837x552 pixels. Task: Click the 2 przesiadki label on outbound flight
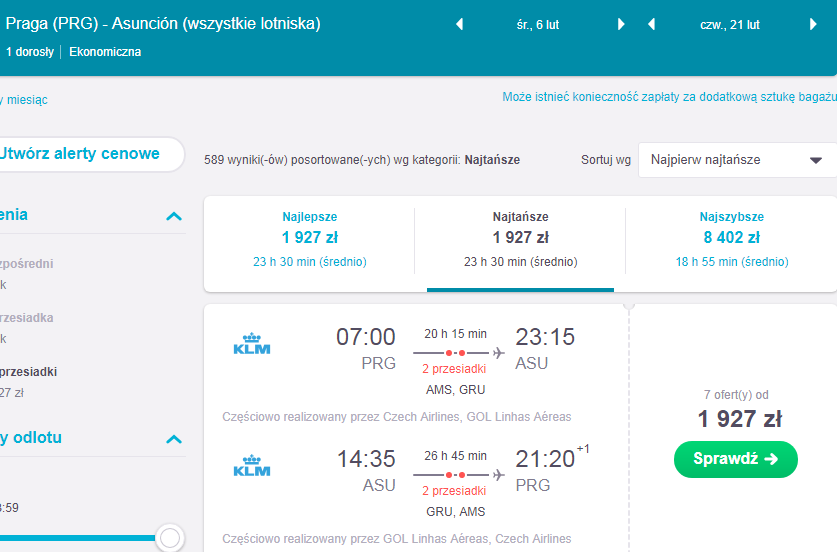click(454, 369)
